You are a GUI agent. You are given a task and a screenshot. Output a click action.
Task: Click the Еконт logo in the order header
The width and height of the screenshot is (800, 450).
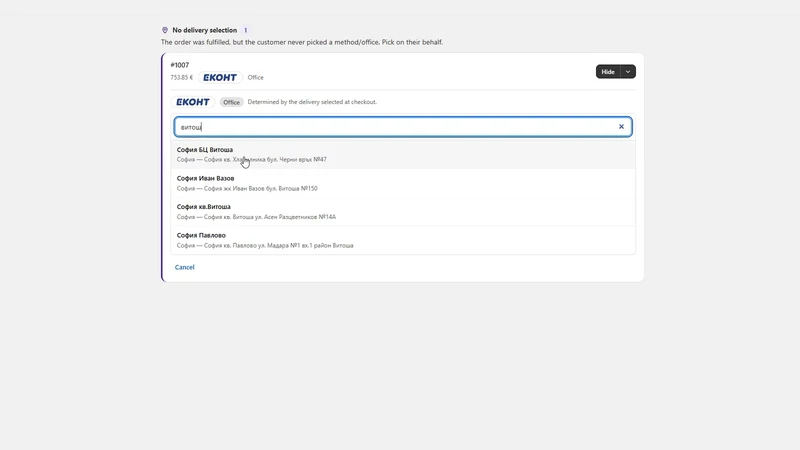click(x=220, y=78)
